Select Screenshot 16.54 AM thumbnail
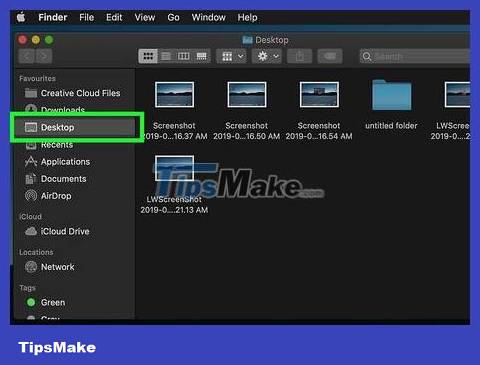The height and width of the screenshot is (365, 480). (319, 95)
